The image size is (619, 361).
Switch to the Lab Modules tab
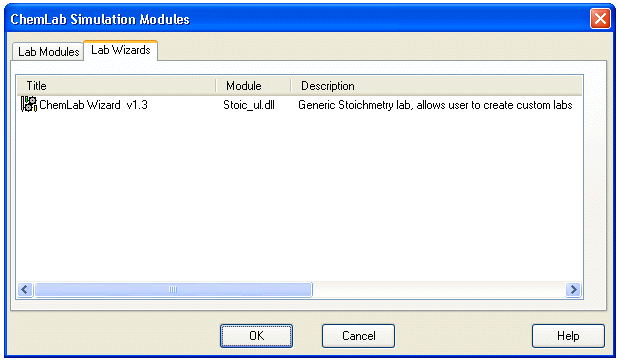[48, 52]
